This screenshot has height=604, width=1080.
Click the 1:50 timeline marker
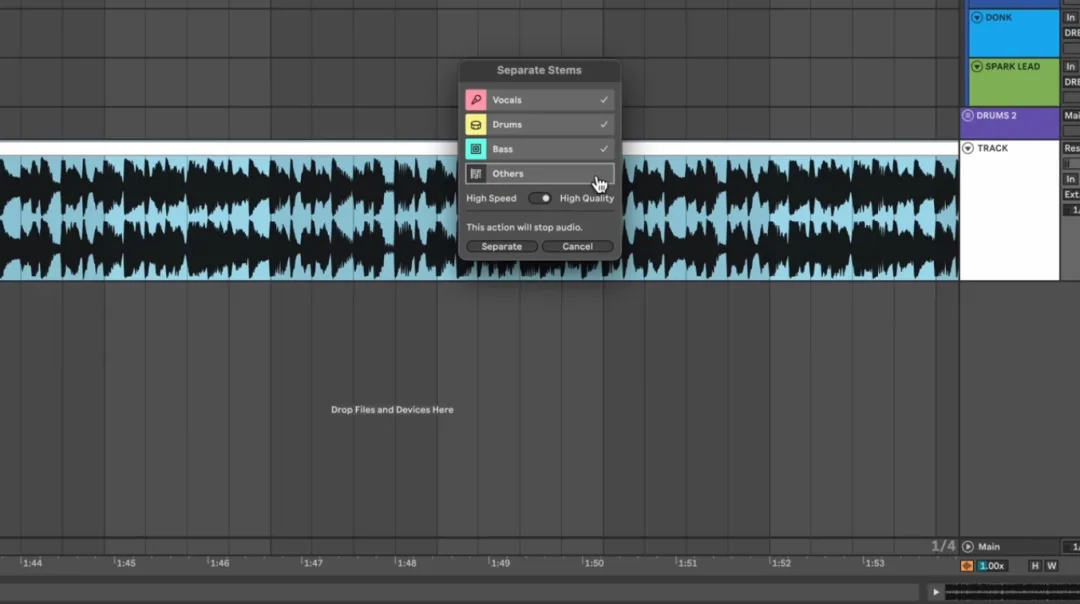(x=594, y=563)
